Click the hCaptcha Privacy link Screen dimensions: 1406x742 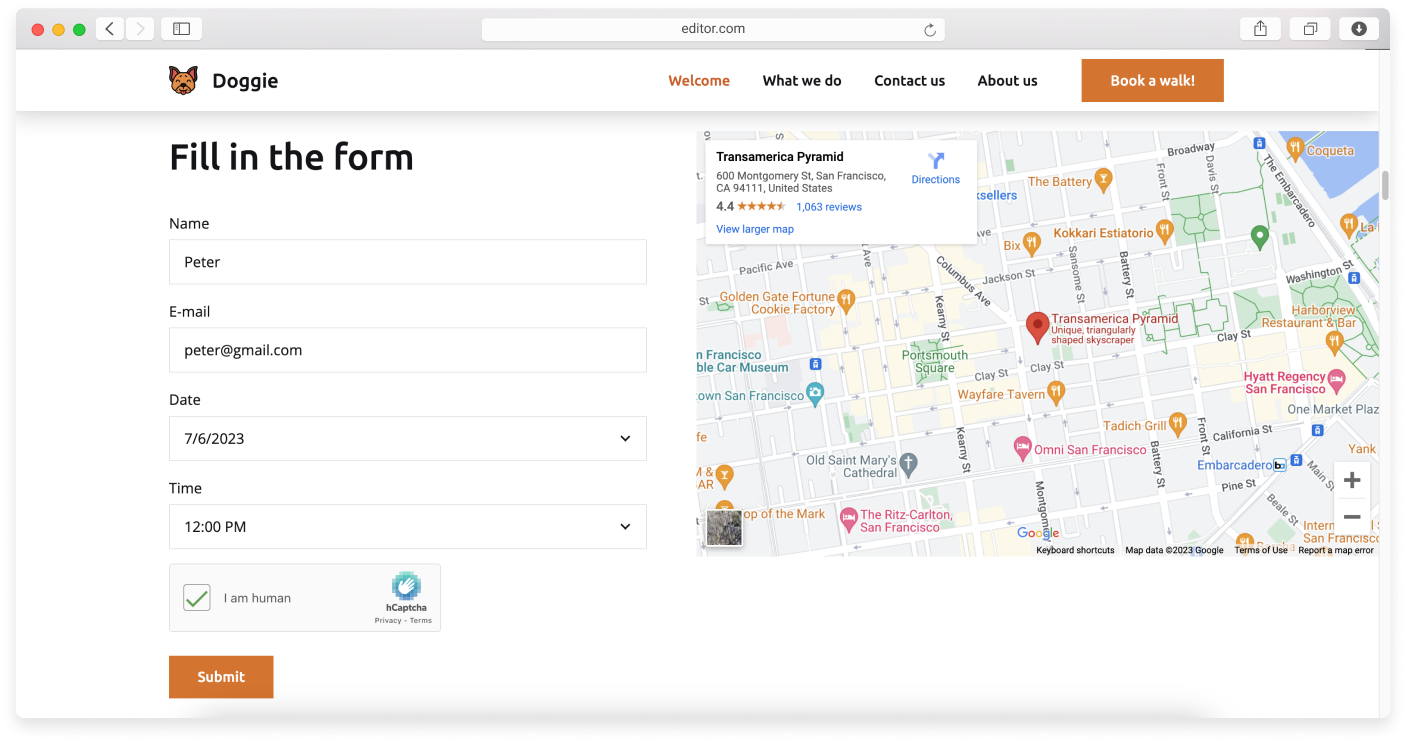[x=388, y=621]
